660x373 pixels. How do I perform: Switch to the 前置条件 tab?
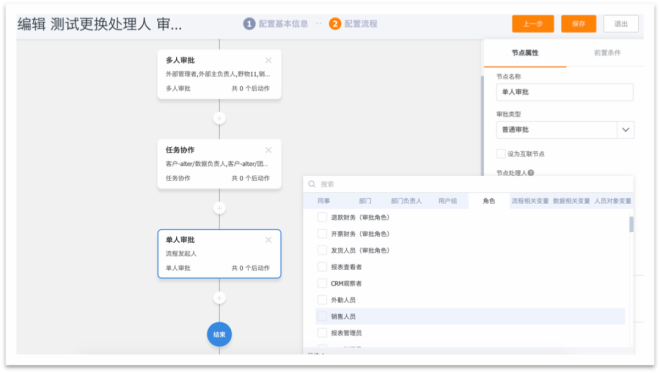click(607, 53)
